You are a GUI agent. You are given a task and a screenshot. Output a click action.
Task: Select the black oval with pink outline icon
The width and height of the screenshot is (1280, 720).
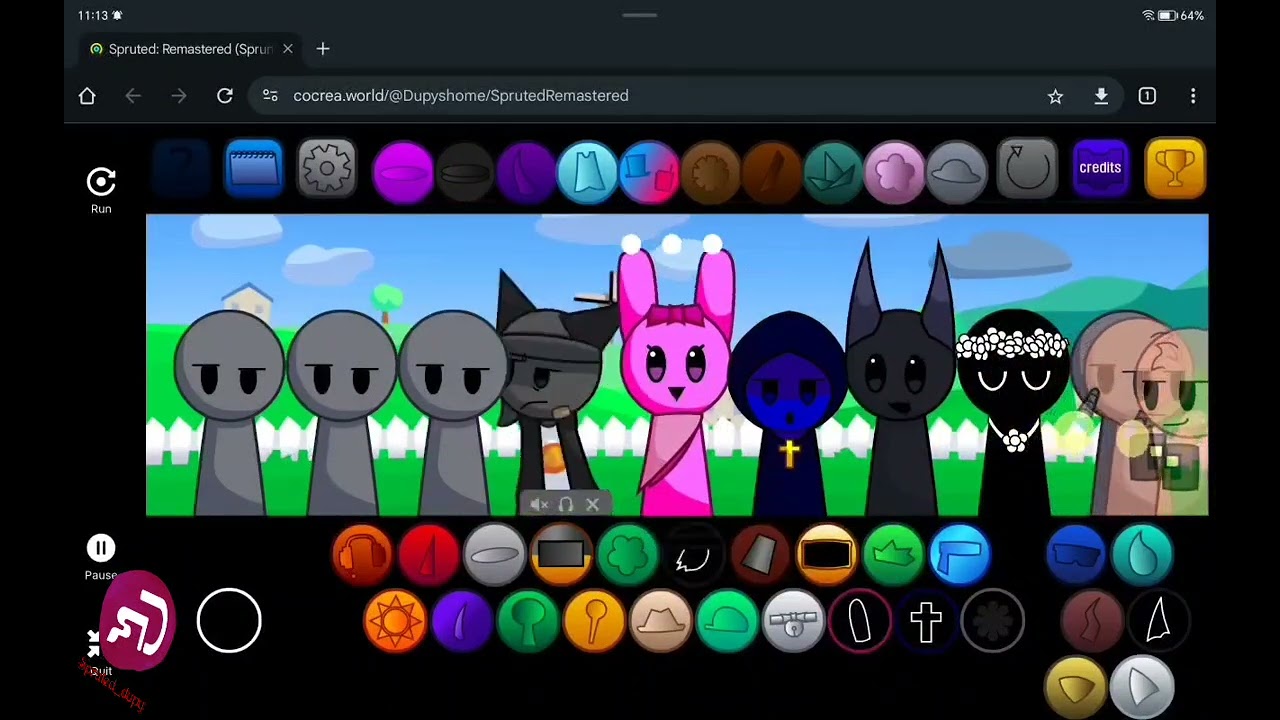click(x=860, y=621)
